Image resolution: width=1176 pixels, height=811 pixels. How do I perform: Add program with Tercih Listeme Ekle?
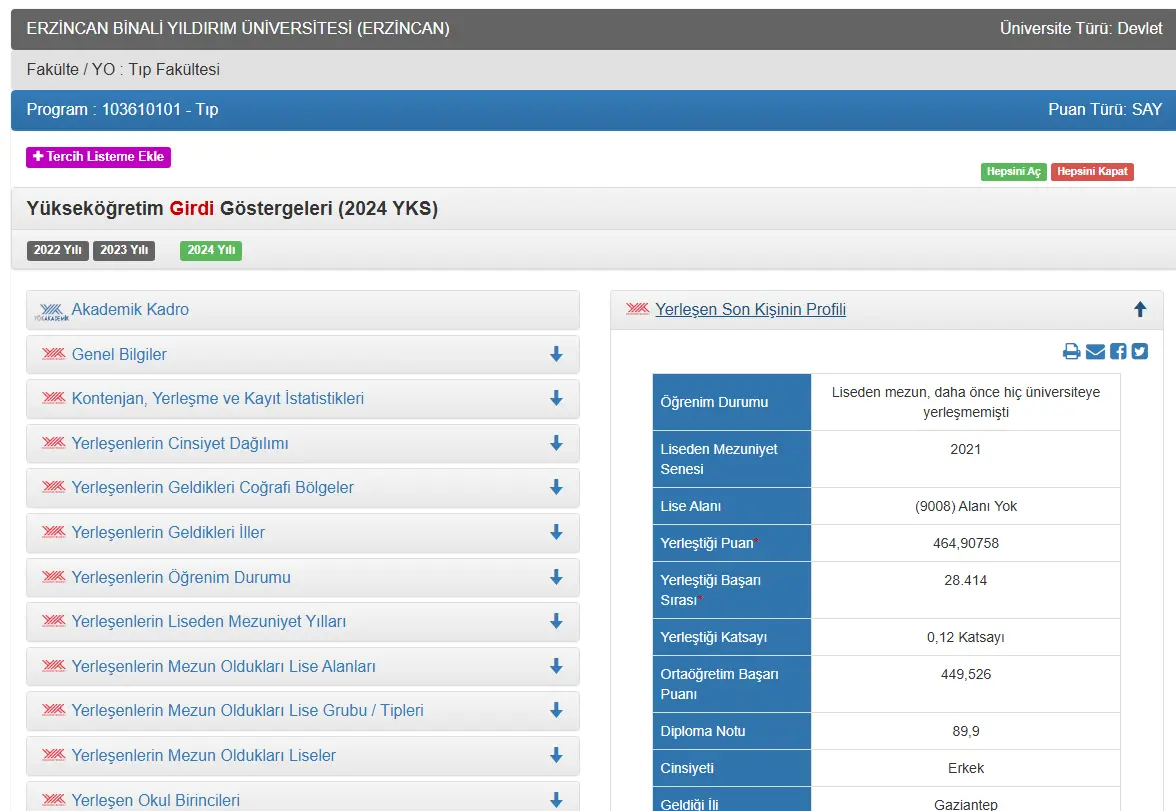coord(98,157)
